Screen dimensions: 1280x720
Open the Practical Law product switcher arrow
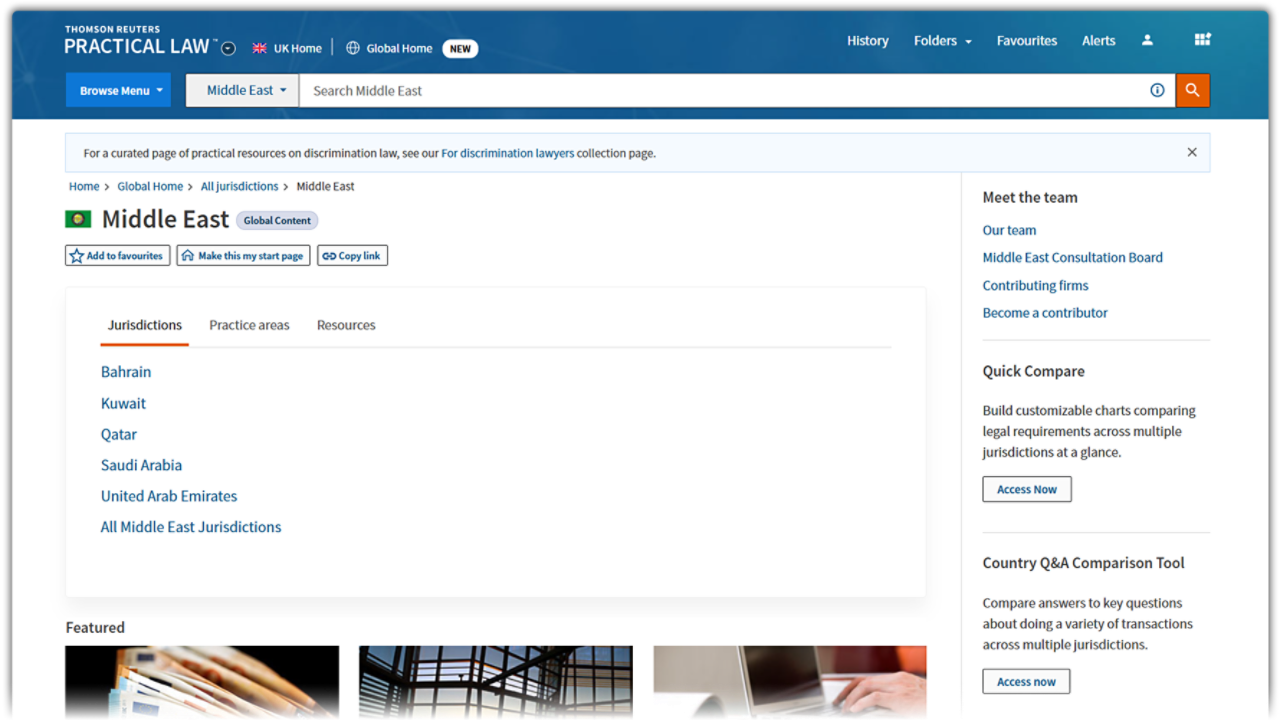tap(229, 48)
